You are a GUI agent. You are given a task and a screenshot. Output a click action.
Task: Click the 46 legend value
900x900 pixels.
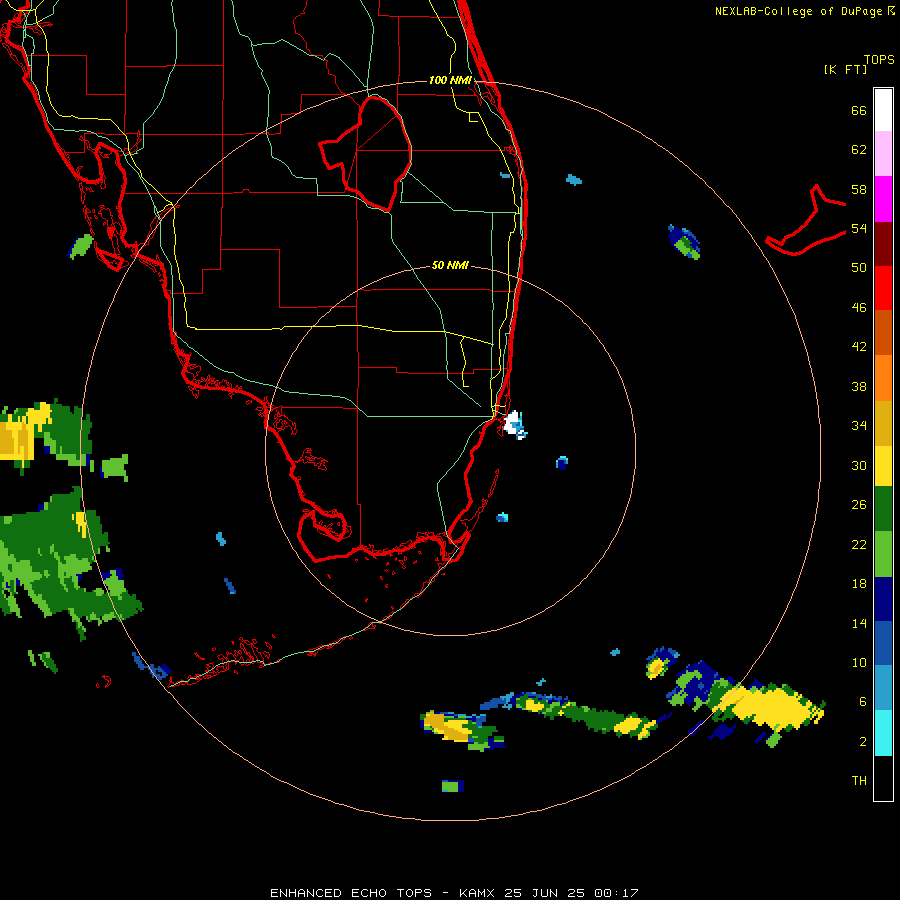859,308
